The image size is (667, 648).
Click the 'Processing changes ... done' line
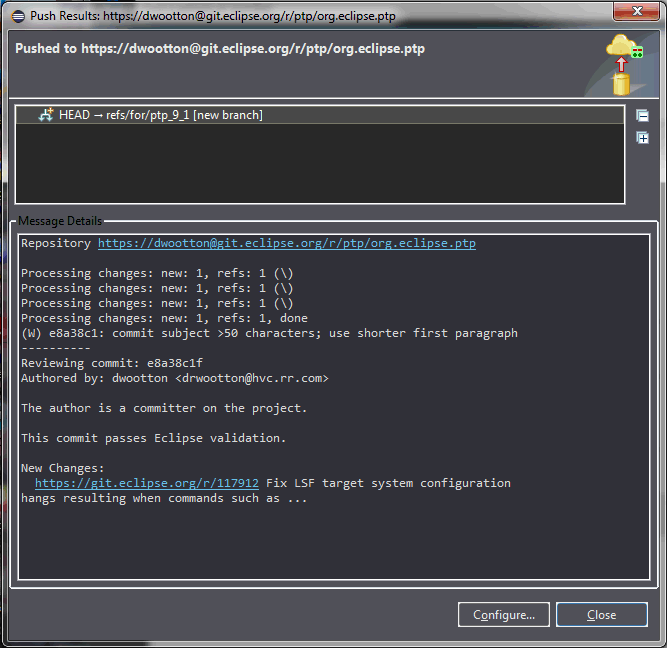[x=164, y=318]
